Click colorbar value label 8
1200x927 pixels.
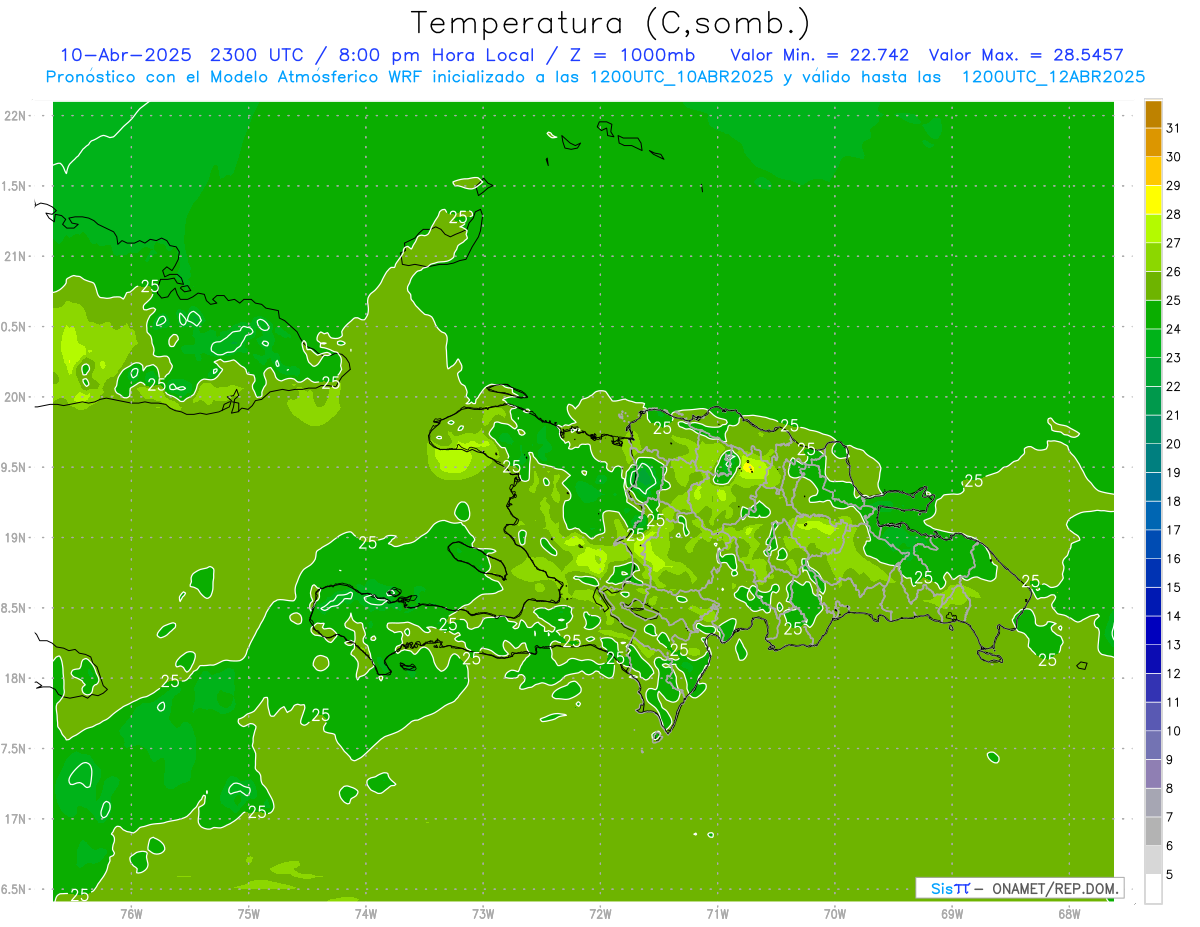pyautogui.click(x=1169, y=789)
